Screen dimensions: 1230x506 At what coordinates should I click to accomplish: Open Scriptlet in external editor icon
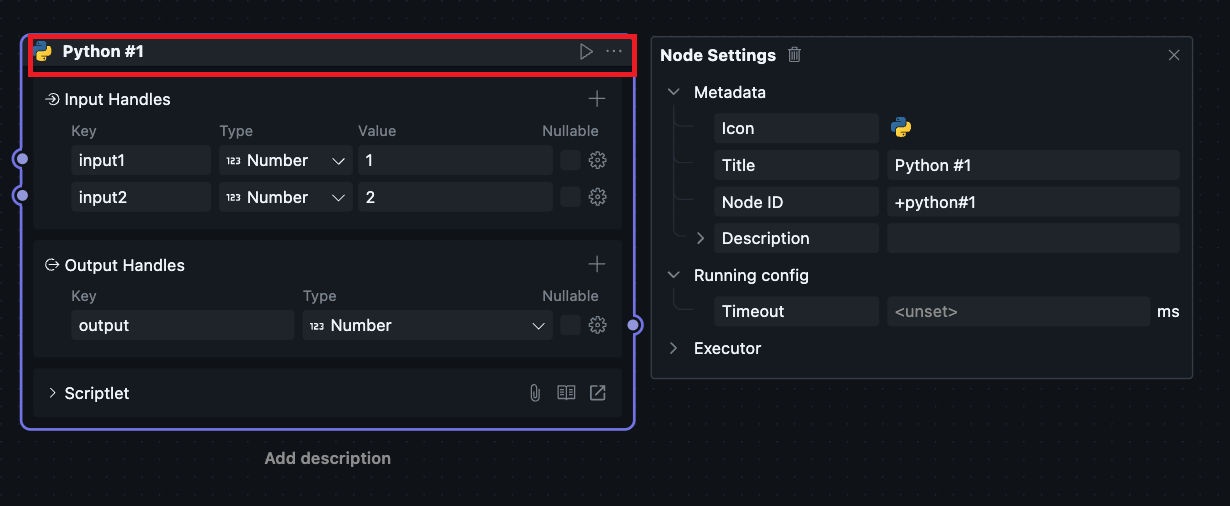(597, 393)
